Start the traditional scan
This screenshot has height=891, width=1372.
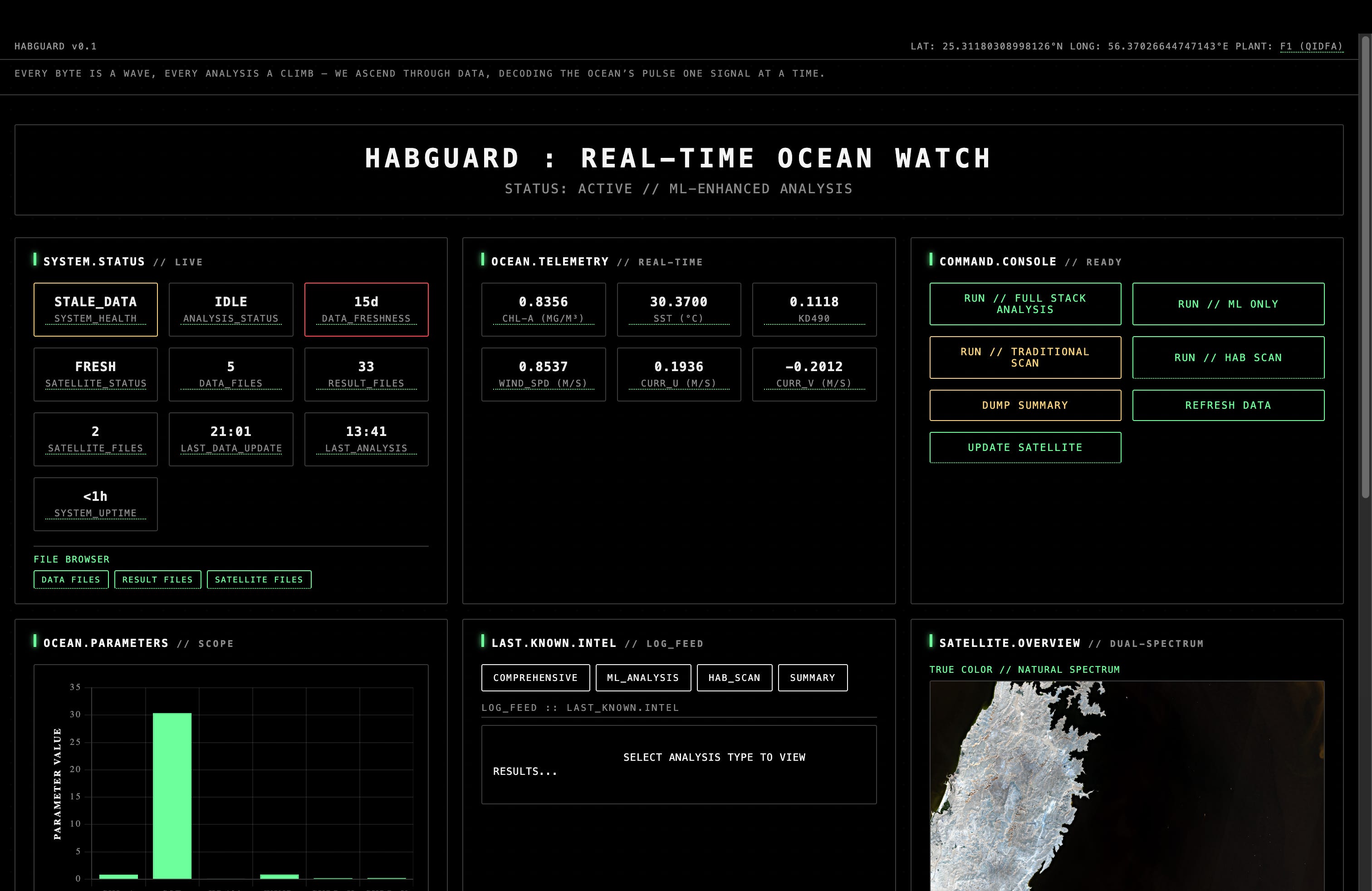[1024, 357]
